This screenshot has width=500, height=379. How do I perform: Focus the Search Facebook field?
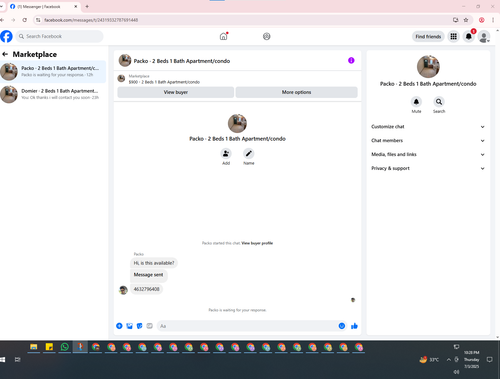click(59, 36)
